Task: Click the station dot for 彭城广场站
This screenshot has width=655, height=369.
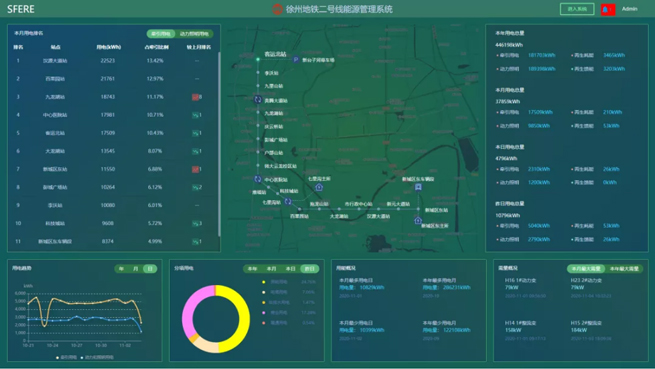Action: [258, 139]
